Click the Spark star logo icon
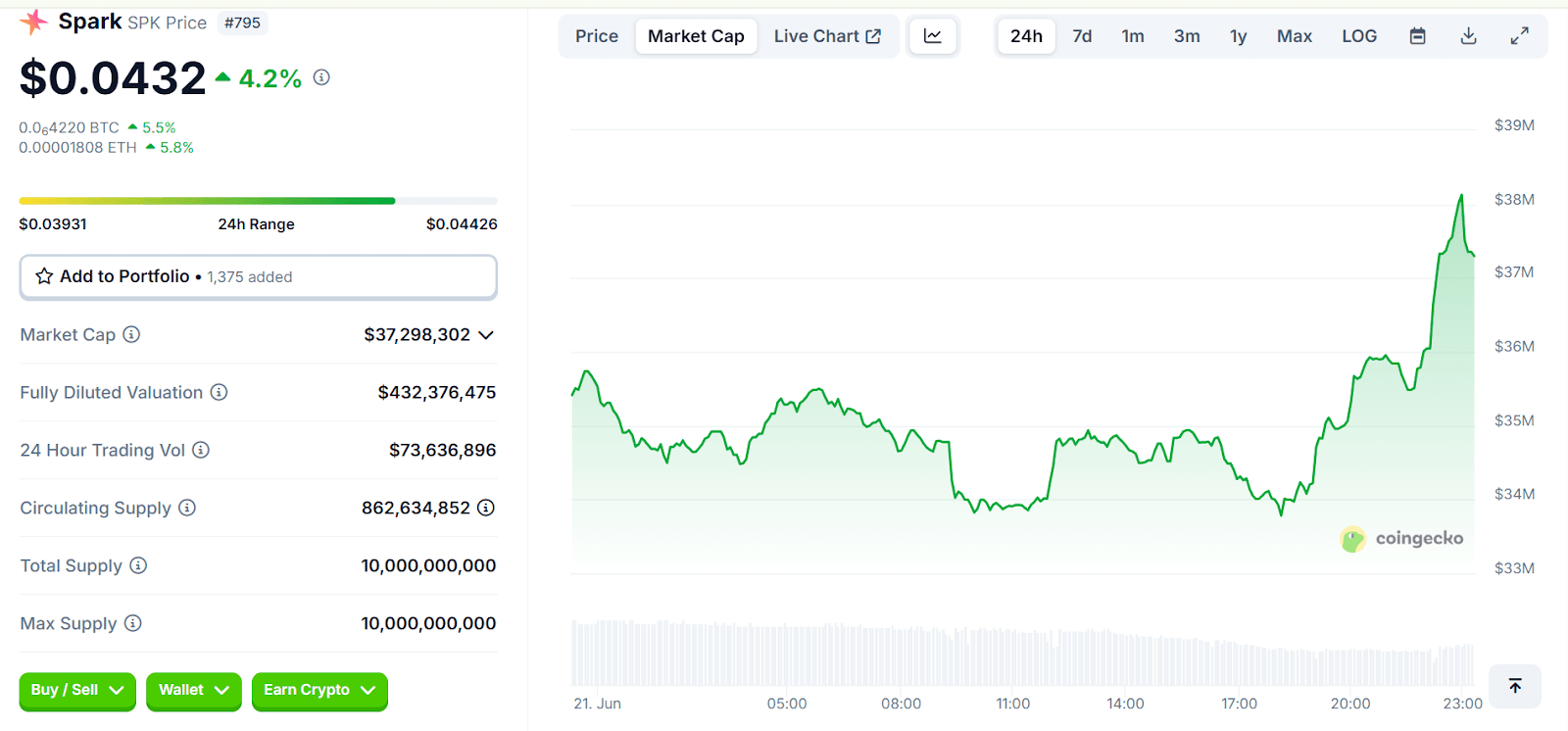This screenshot has height=731, width=1568. pos(33,22)
